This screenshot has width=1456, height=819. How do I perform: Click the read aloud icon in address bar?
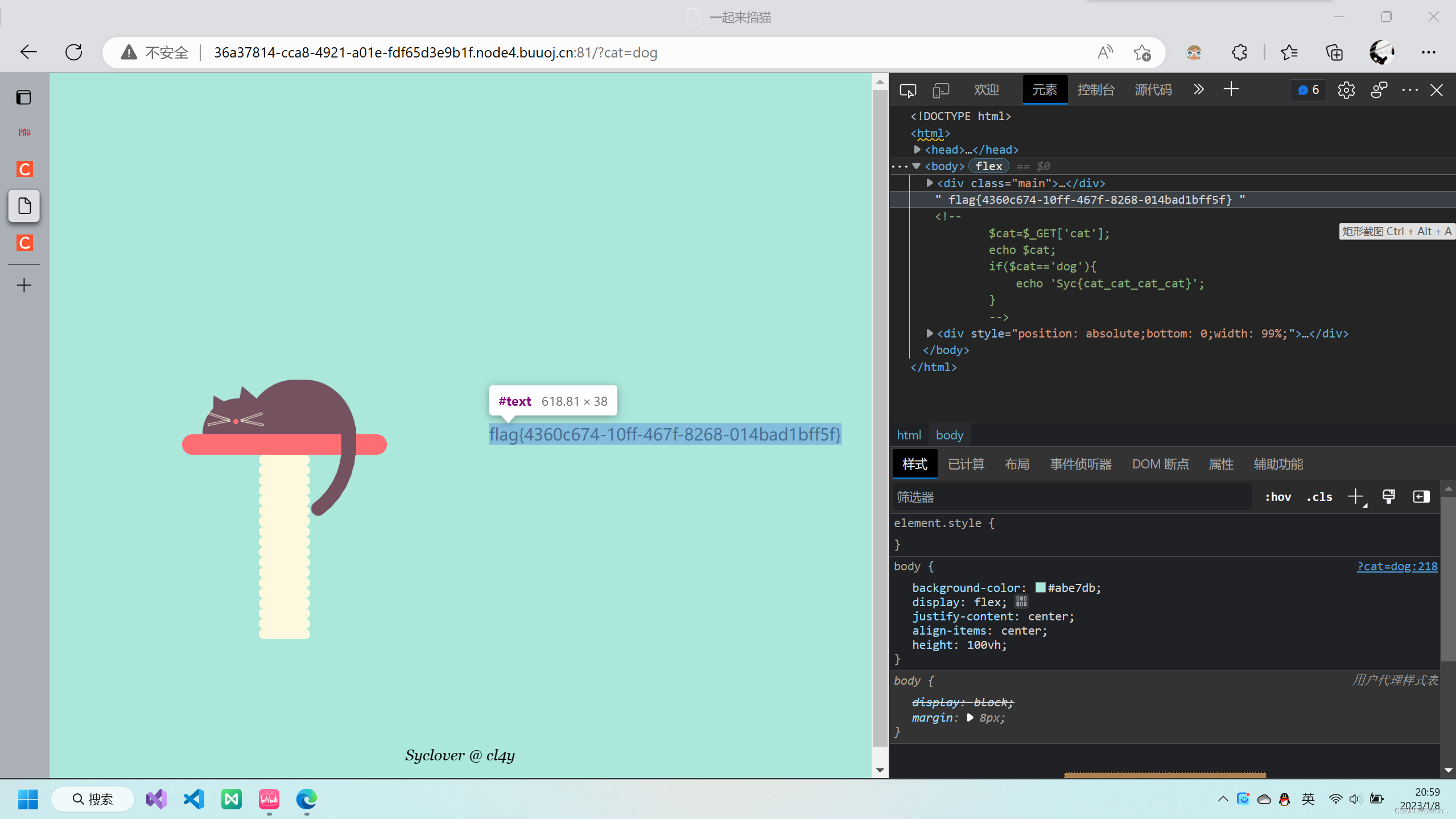1105,52
